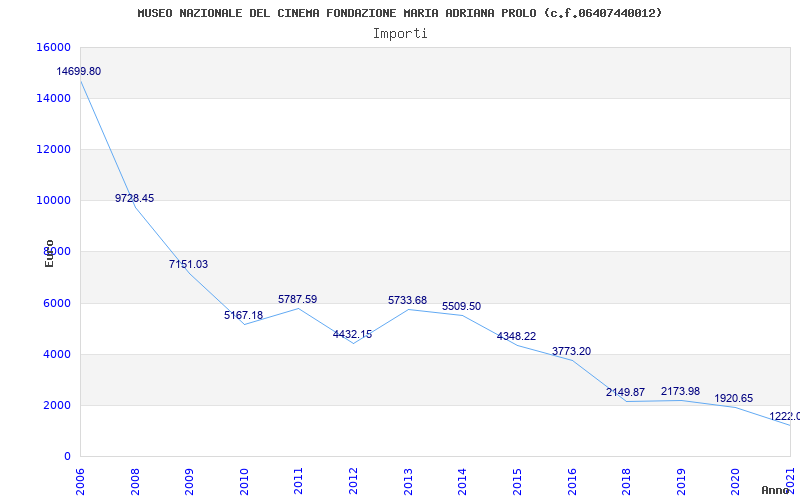Click the 2020 x-axis year label

click(x=735, y=481)
